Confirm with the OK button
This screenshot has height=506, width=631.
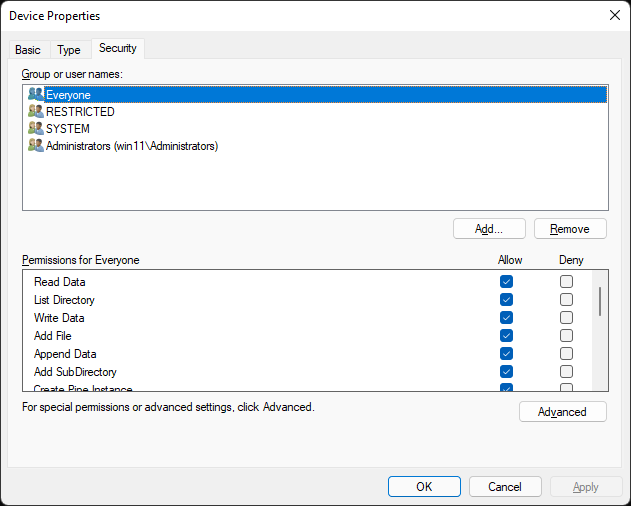(x=424, y=487)
